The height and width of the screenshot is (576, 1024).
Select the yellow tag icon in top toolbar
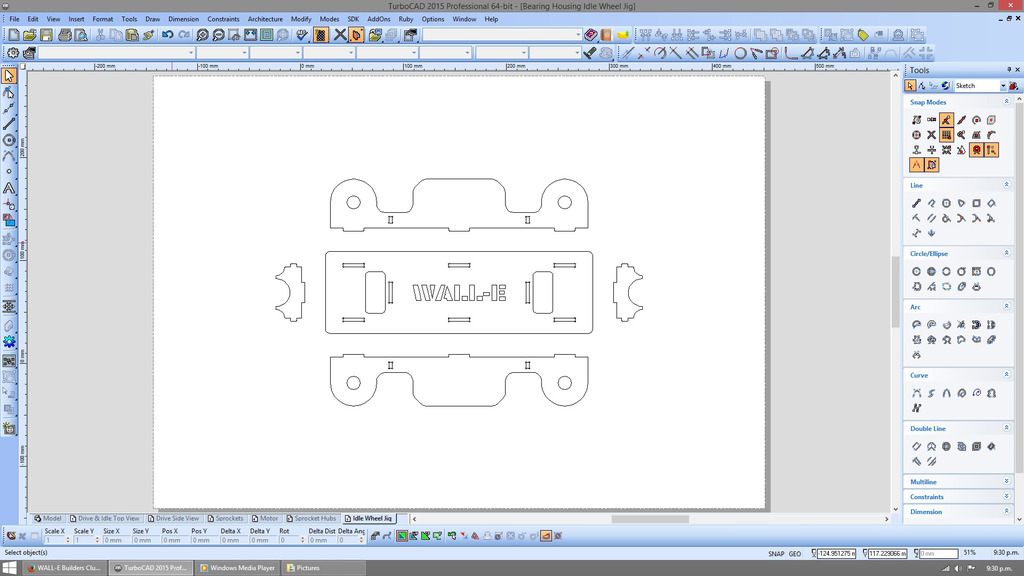pyautogui.click(x=863, y=35)
